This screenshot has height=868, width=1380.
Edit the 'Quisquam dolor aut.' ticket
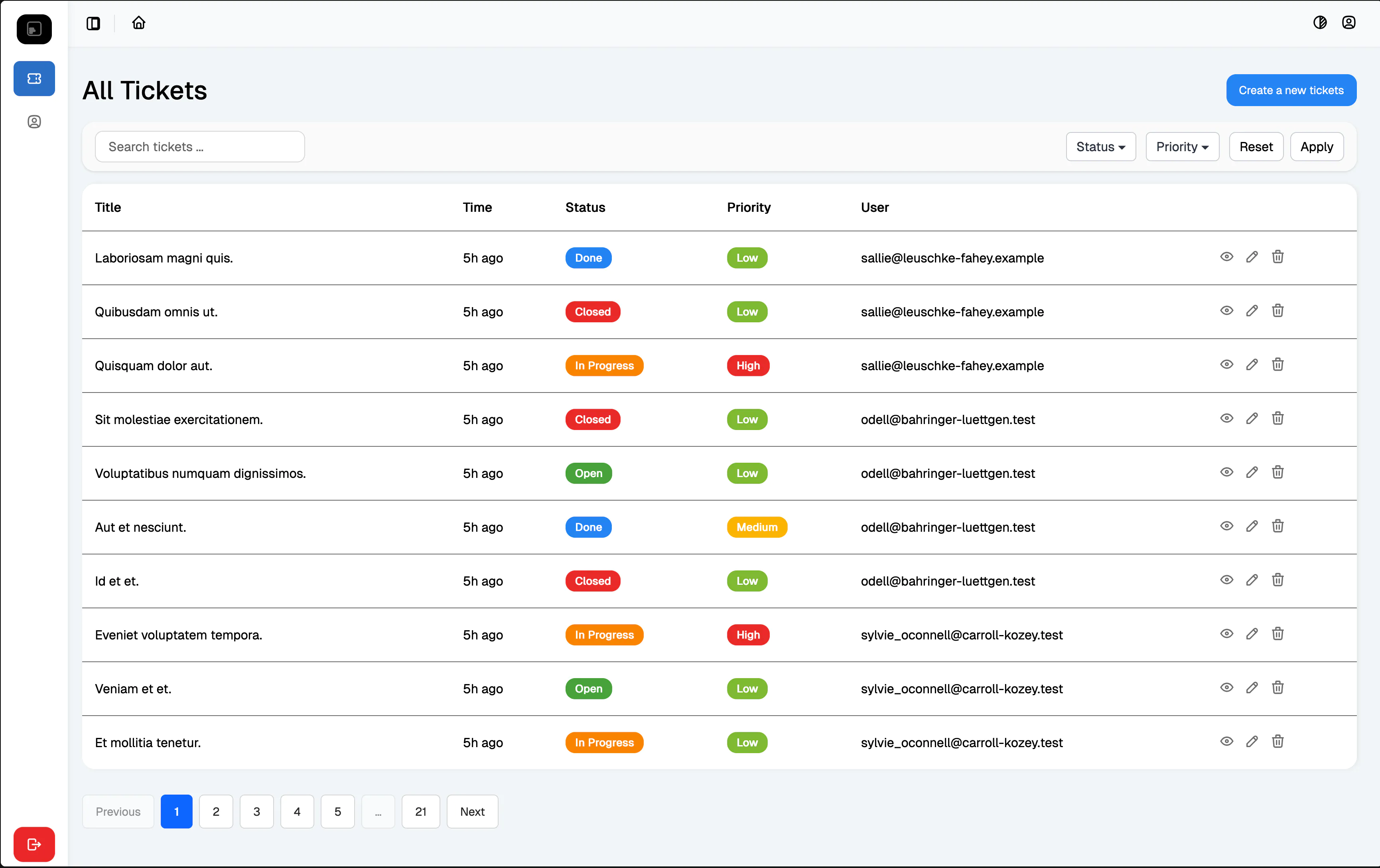[1252, 365]
